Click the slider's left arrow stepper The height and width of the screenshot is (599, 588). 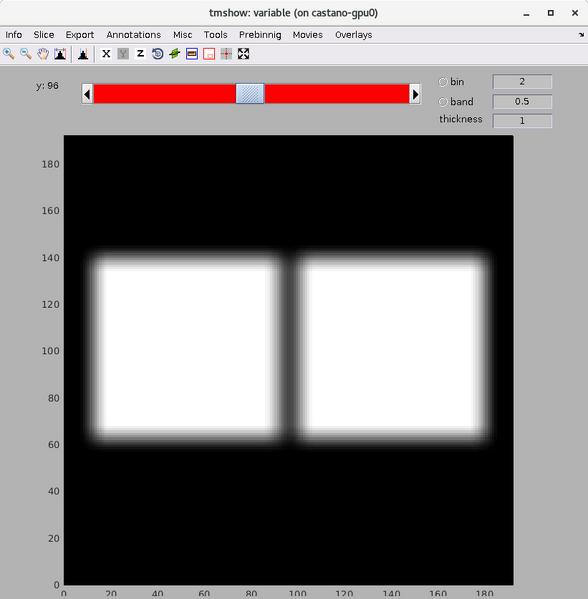pos(87,94)
